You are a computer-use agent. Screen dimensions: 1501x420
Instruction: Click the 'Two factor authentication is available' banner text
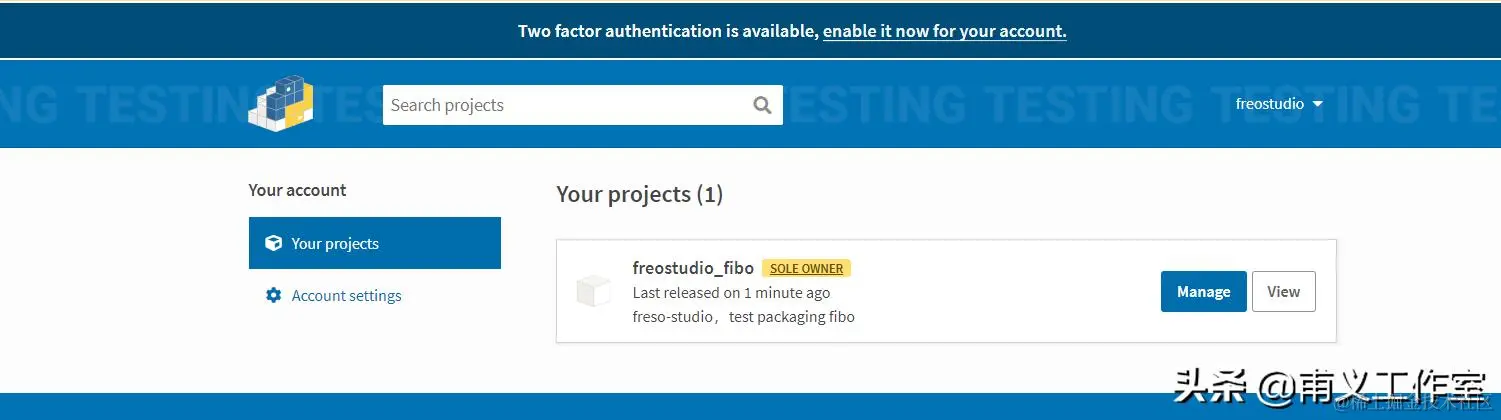[668, 31]
